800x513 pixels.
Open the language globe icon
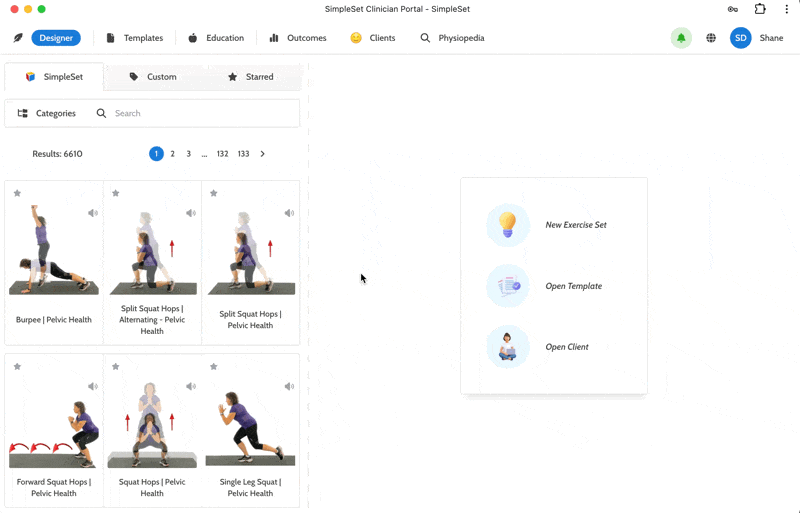(x=711, y=38)
